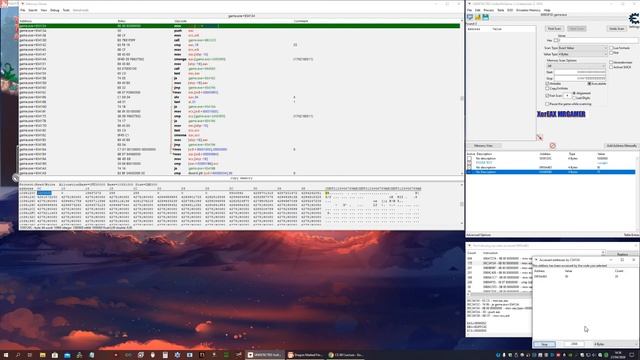The height and width of the screenshot is (360, 640).
Task: Click the Fast Scan alignment value field
Action: coord(567,96)
